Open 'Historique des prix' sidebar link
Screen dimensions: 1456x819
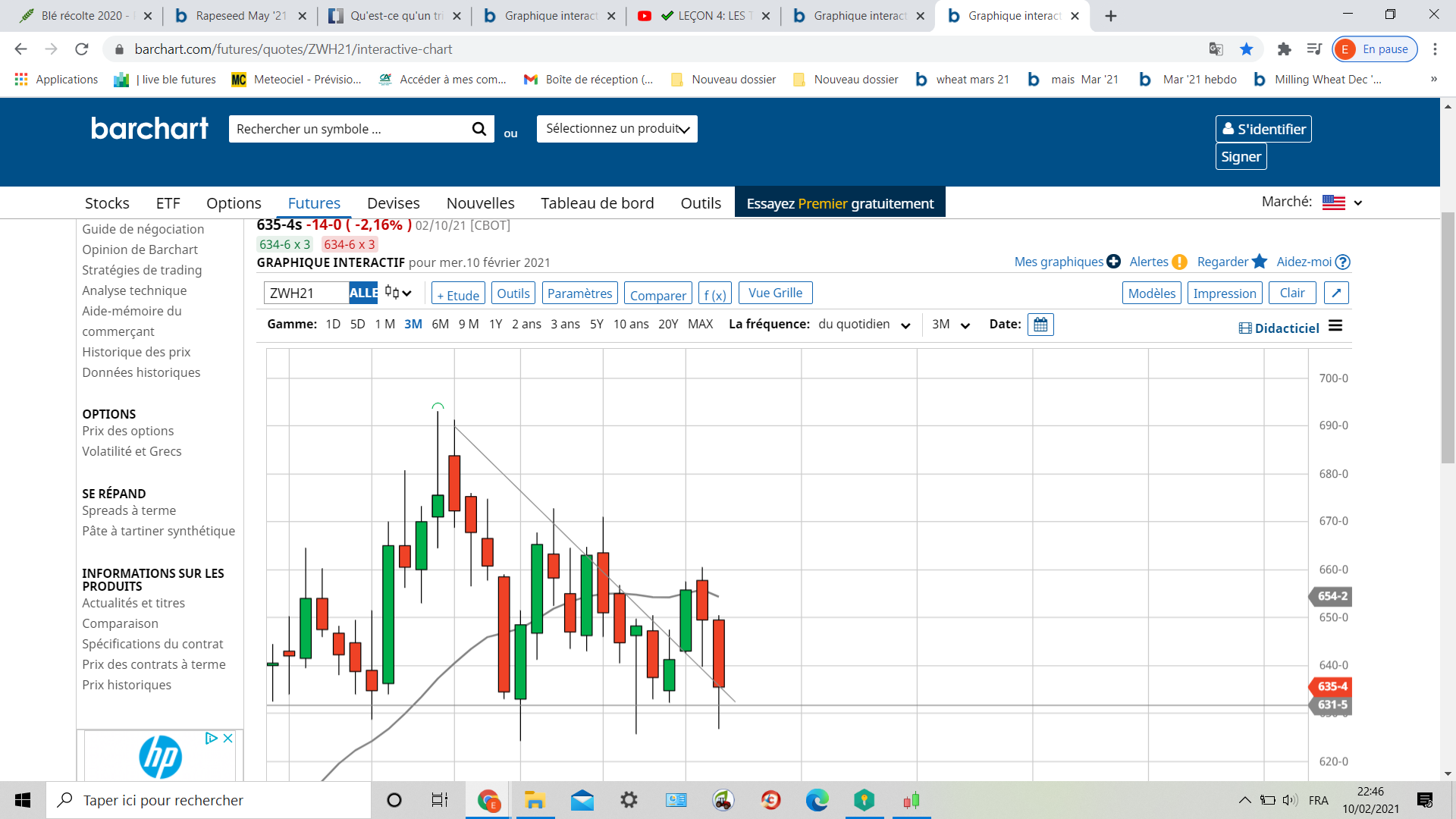(136, 352)
